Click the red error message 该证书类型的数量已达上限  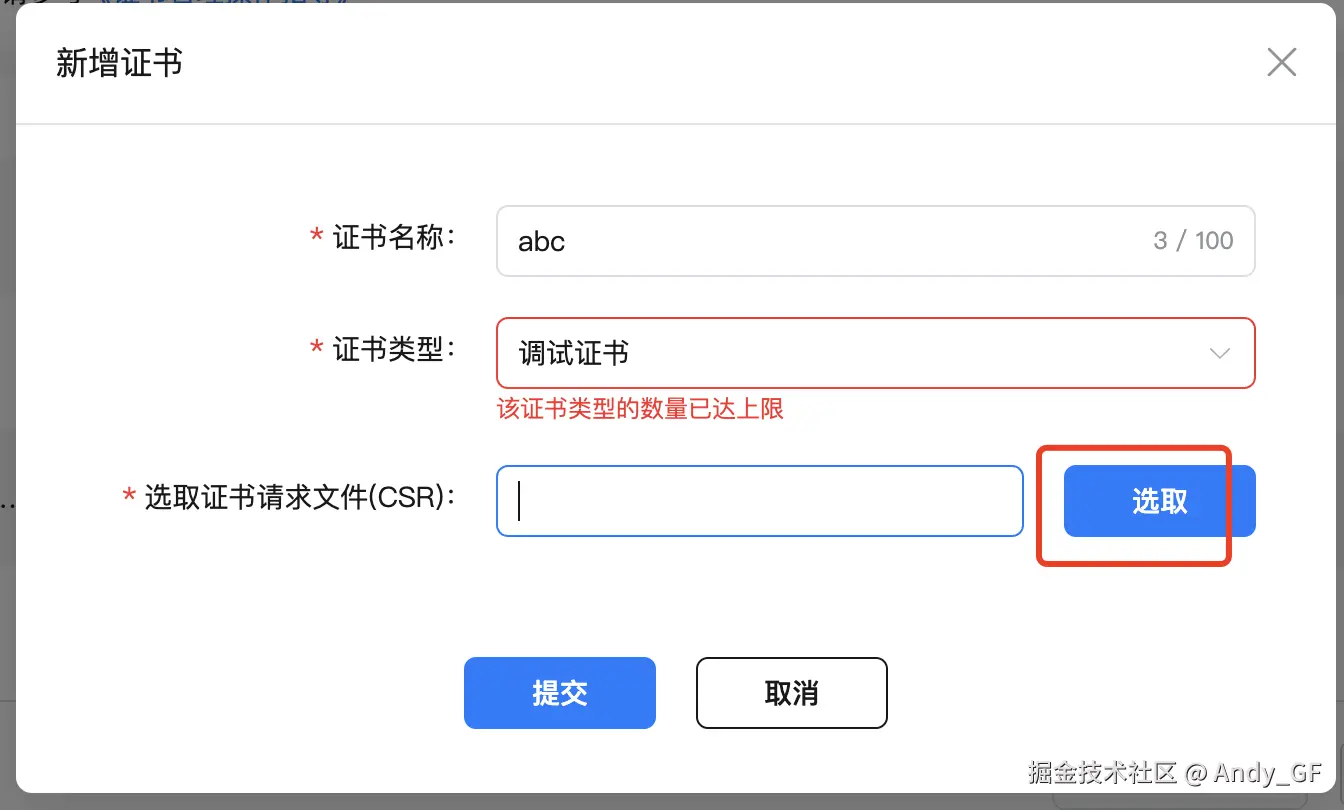coord(640,408)
